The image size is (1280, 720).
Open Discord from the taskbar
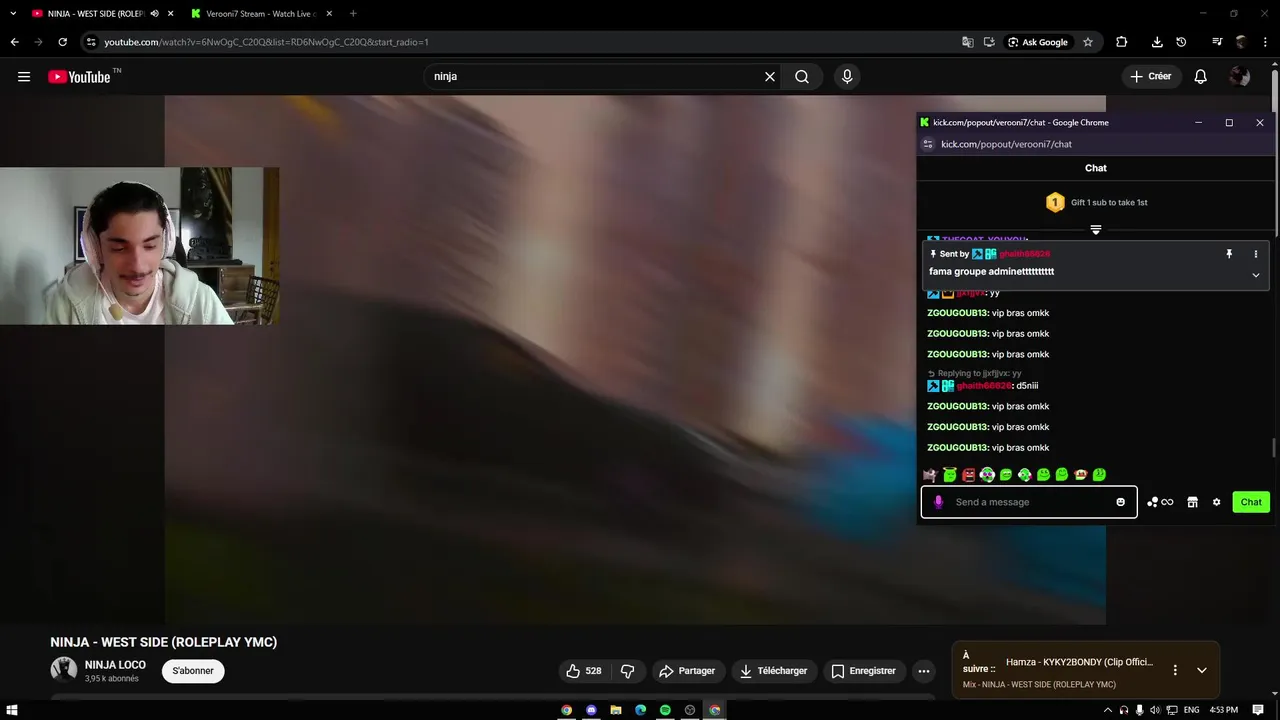591,710
